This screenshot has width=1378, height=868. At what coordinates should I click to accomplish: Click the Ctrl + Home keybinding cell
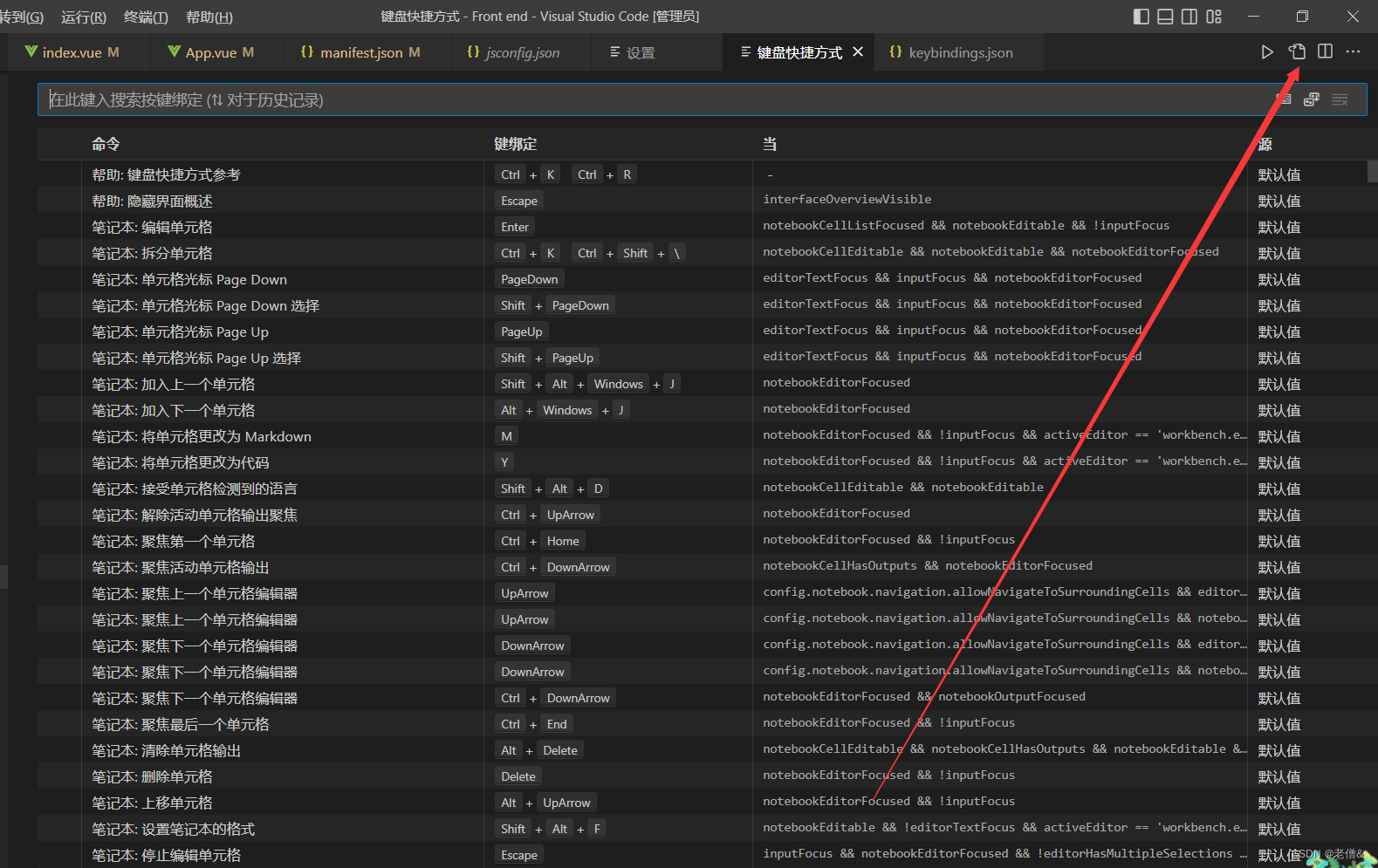pos(539,541)
